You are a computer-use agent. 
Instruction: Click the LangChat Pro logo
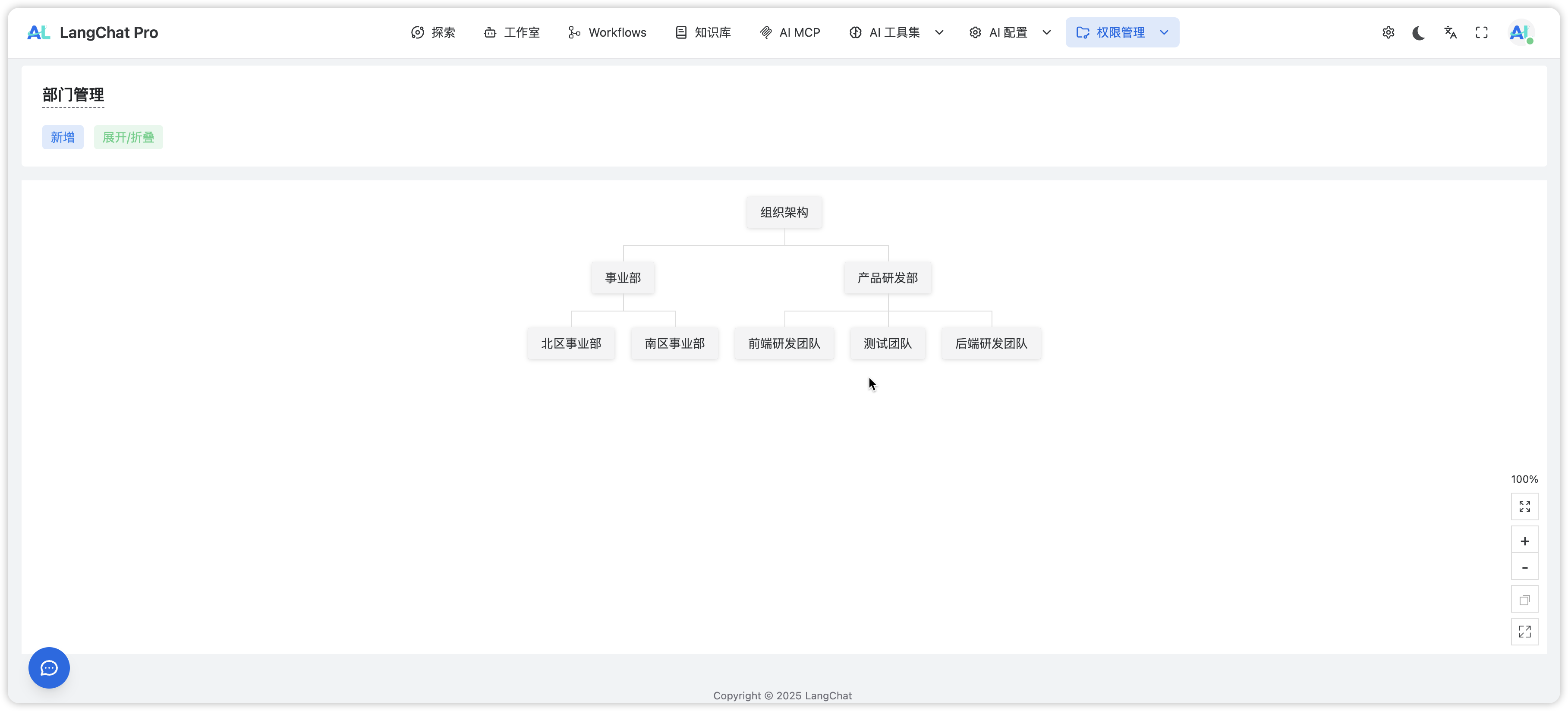click(x=92, y=32)
